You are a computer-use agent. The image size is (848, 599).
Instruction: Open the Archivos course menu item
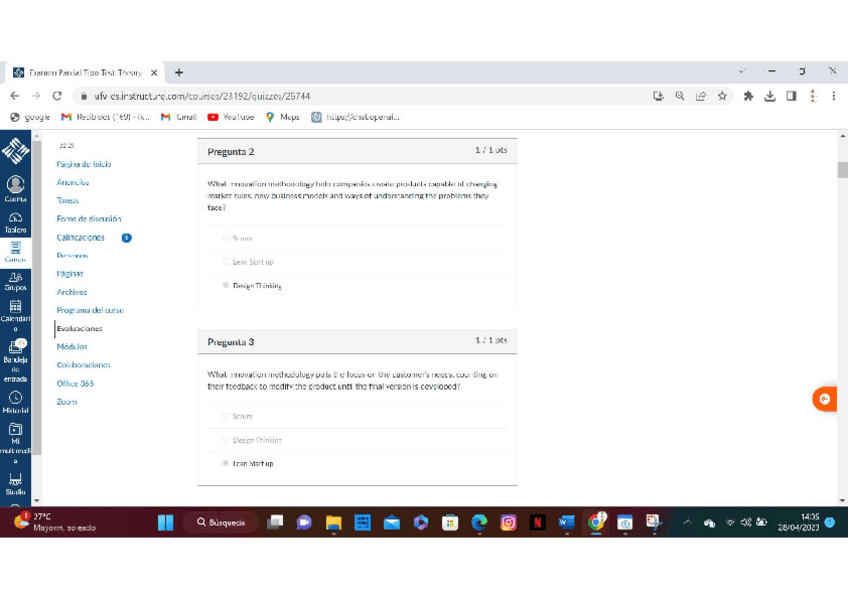coord(72,292)
